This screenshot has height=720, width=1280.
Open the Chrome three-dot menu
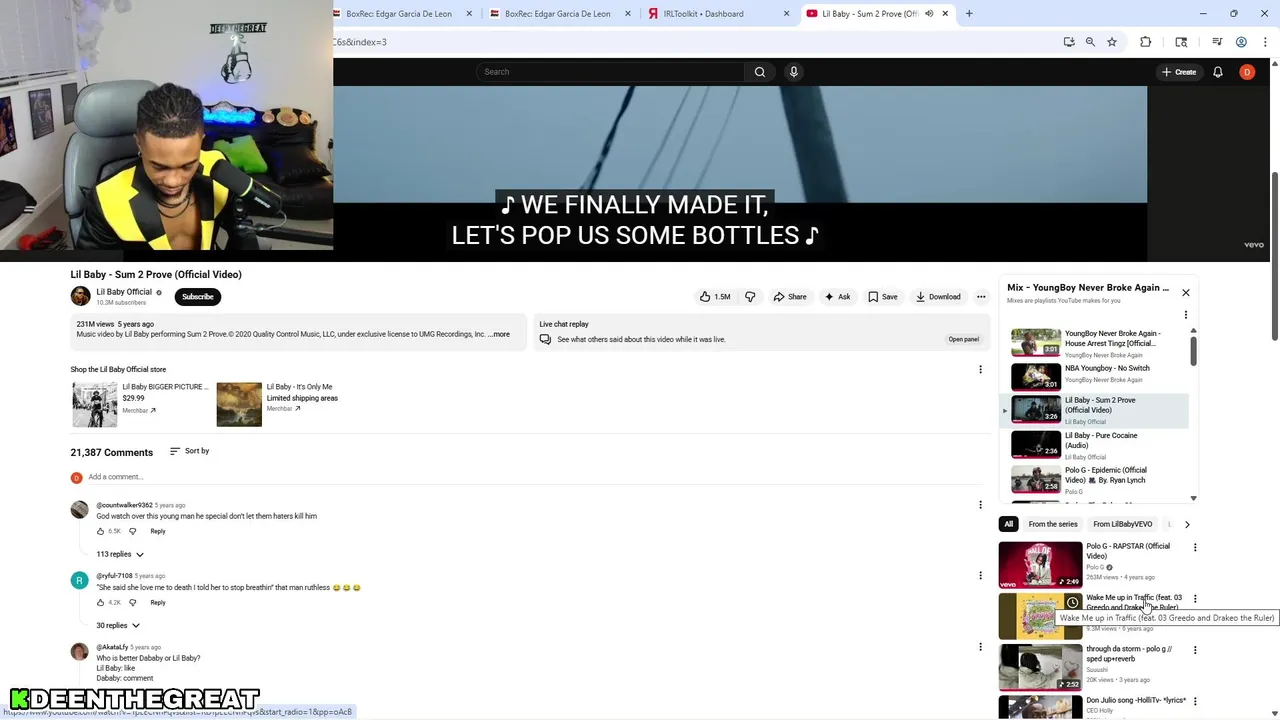[x=1264, y=42]
